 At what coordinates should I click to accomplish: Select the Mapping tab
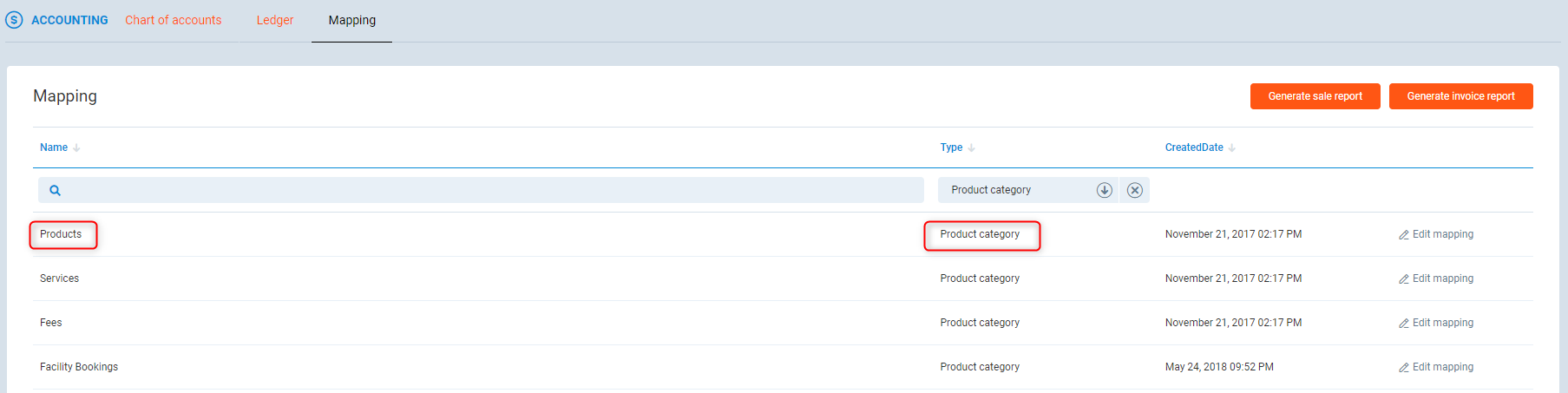point(351,20)
